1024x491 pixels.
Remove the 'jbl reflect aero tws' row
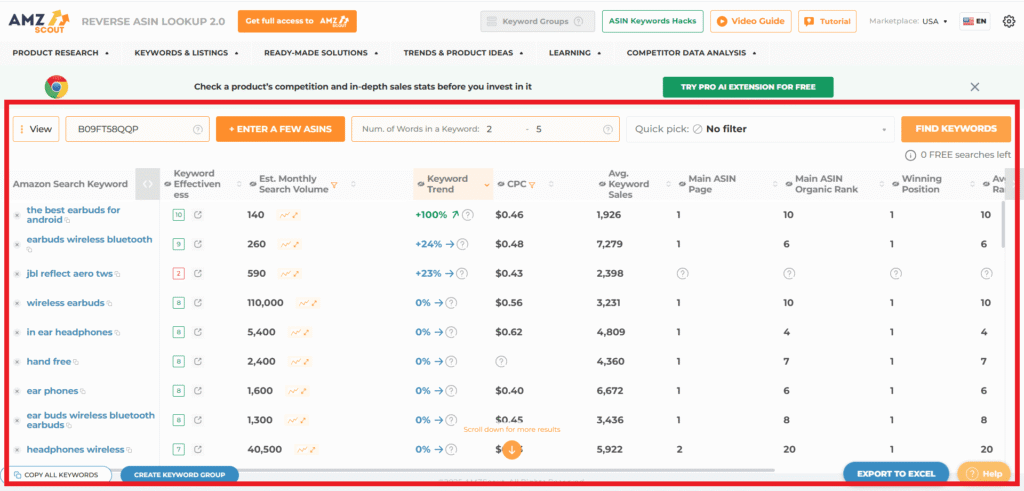point(17,274)
